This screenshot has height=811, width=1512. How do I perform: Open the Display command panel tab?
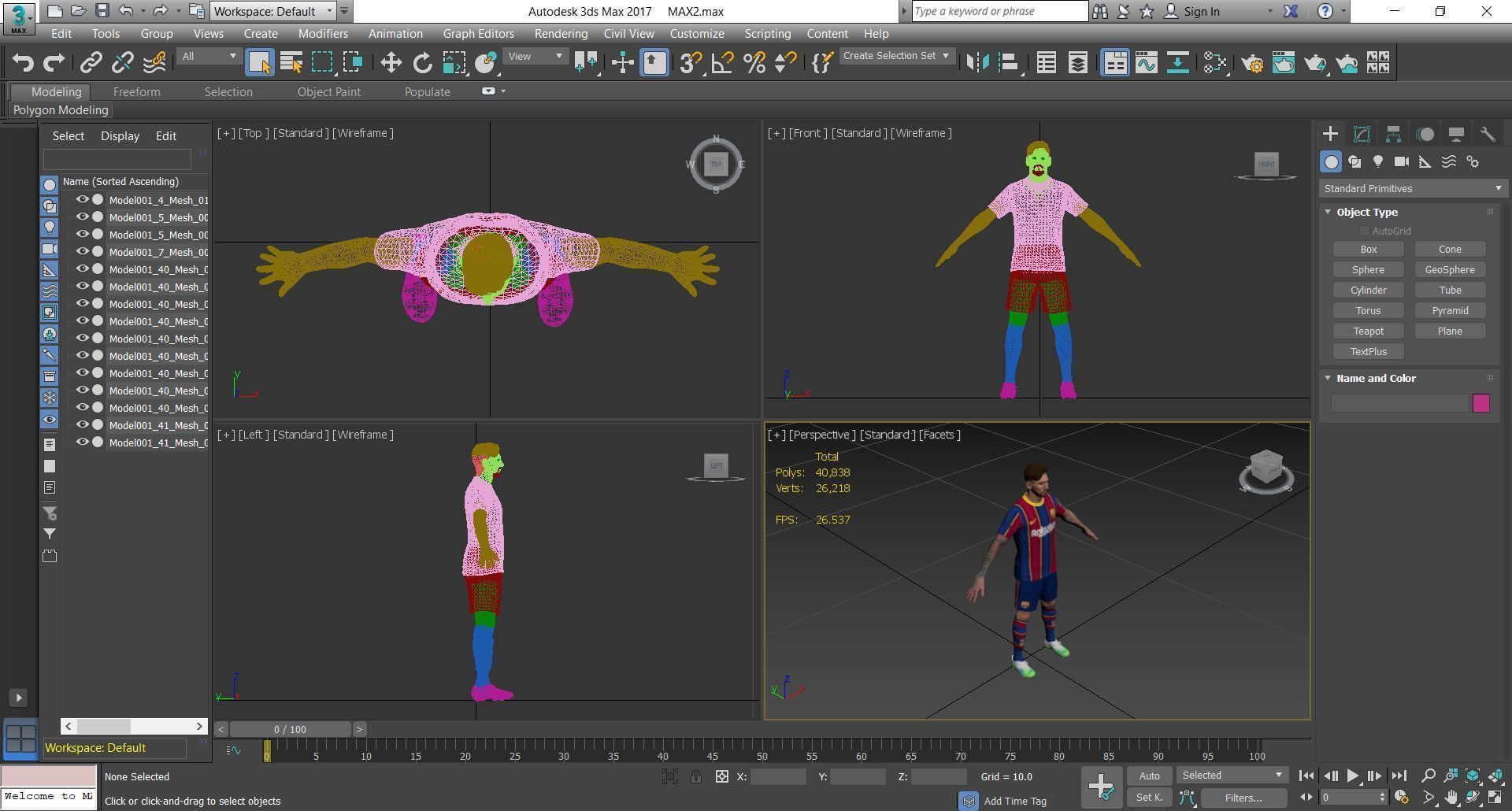tap(1456, 134)
